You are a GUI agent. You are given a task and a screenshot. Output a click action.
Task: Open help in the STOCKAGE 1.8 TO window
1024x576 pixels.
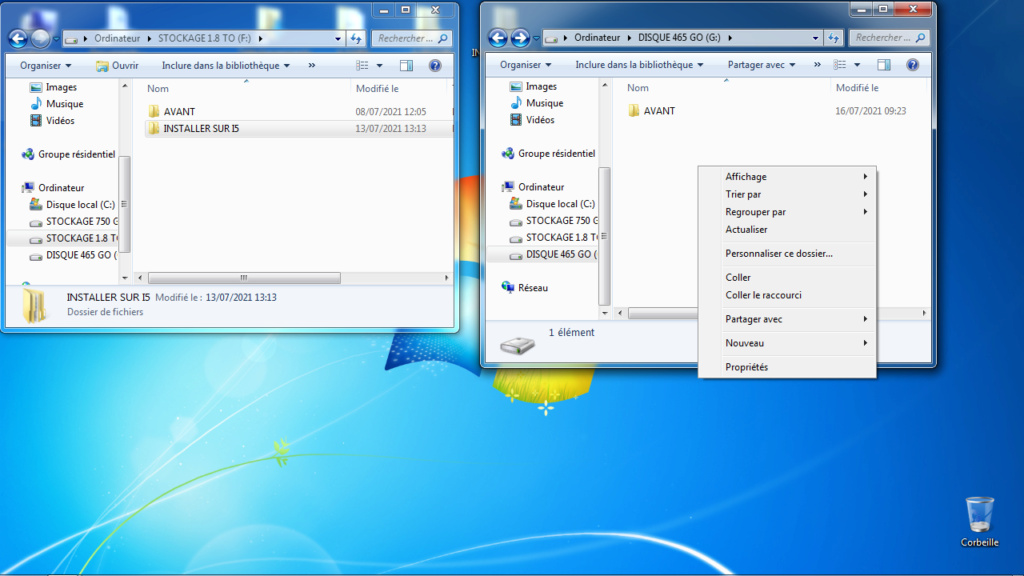point(435,65)
